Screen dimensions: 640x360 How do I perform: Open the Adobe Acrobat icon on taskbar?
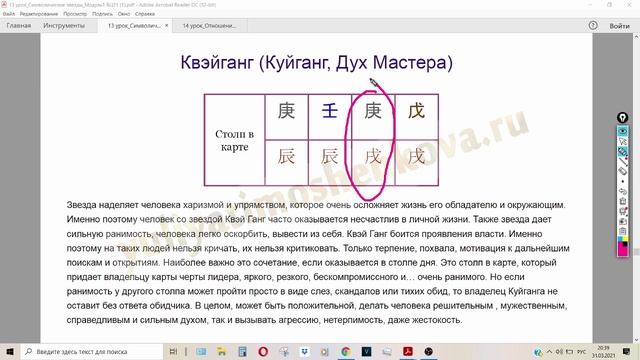tap(408, 352)
